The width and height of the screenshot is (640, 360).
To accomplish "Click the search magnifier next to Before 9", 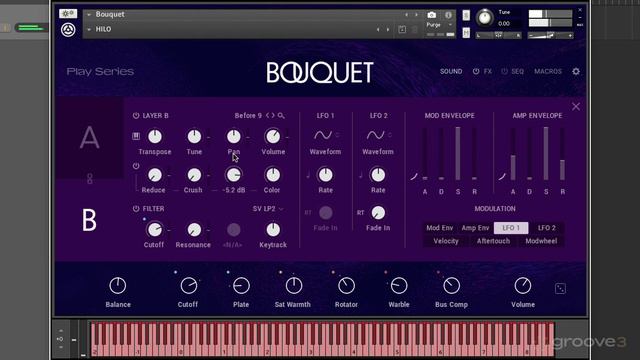I will (x=281, y=116).
